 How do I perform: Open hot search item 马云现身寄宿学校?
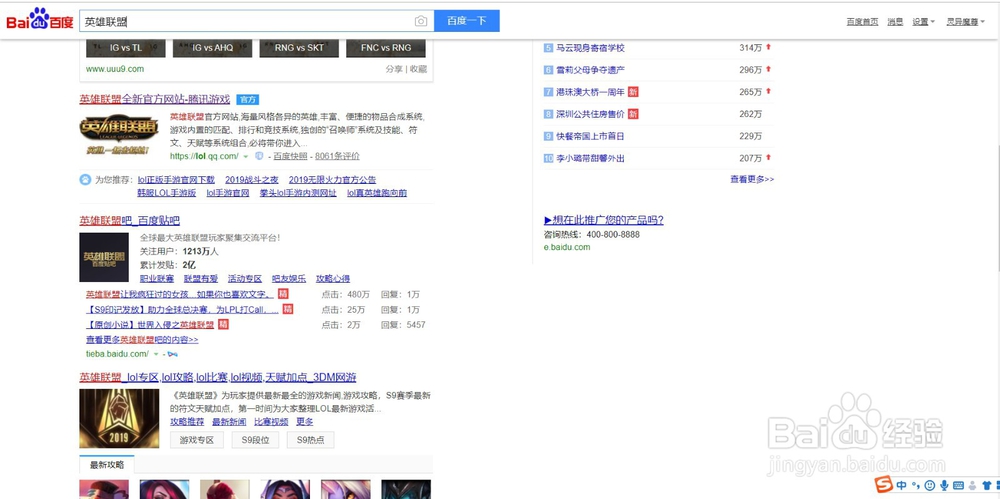coord(591,48)
